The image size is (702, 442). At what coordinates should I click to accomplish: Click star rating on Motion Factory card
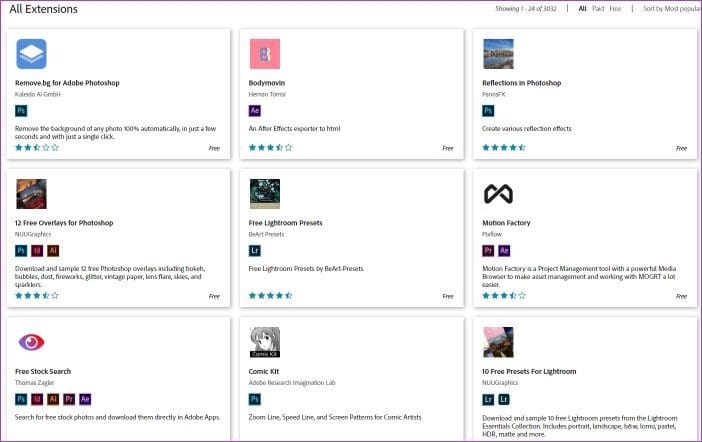pyautogui.click(x=504, y=296)
